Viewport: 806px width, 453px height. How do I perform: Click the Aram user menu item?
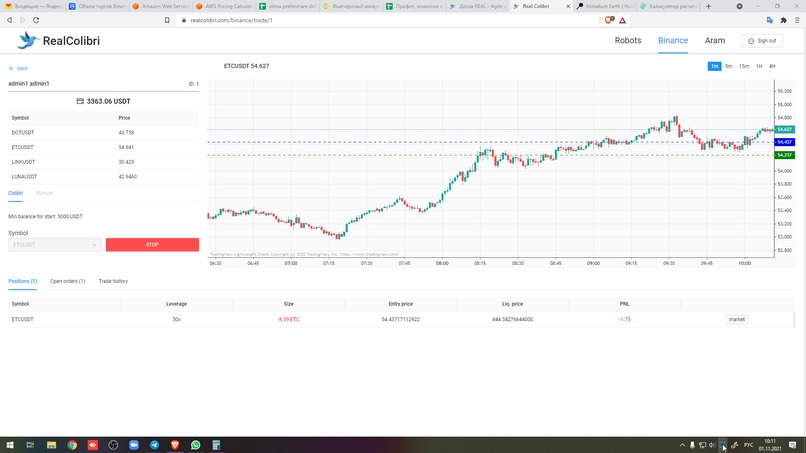point(715,41)
